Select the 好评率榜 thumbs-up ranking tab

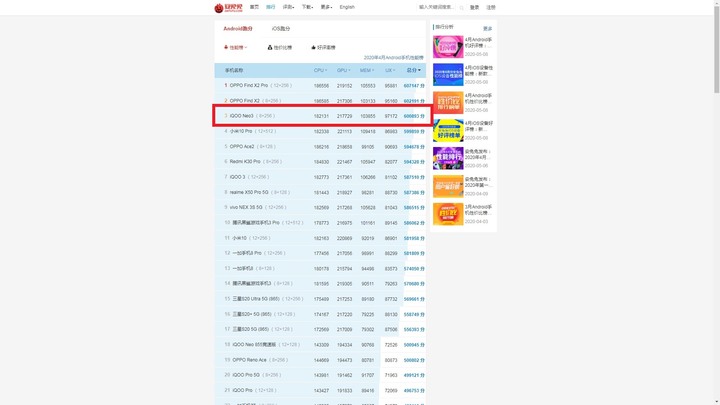(323, 47)
